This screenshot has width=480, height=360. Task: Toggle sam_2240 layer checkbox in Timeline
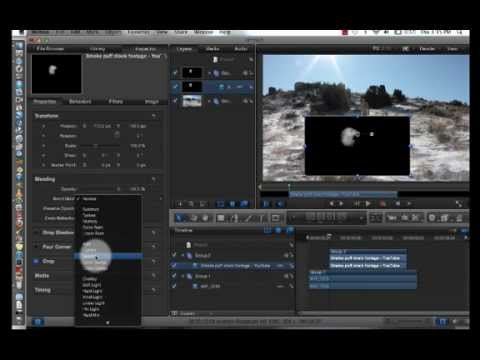(174, 286)
